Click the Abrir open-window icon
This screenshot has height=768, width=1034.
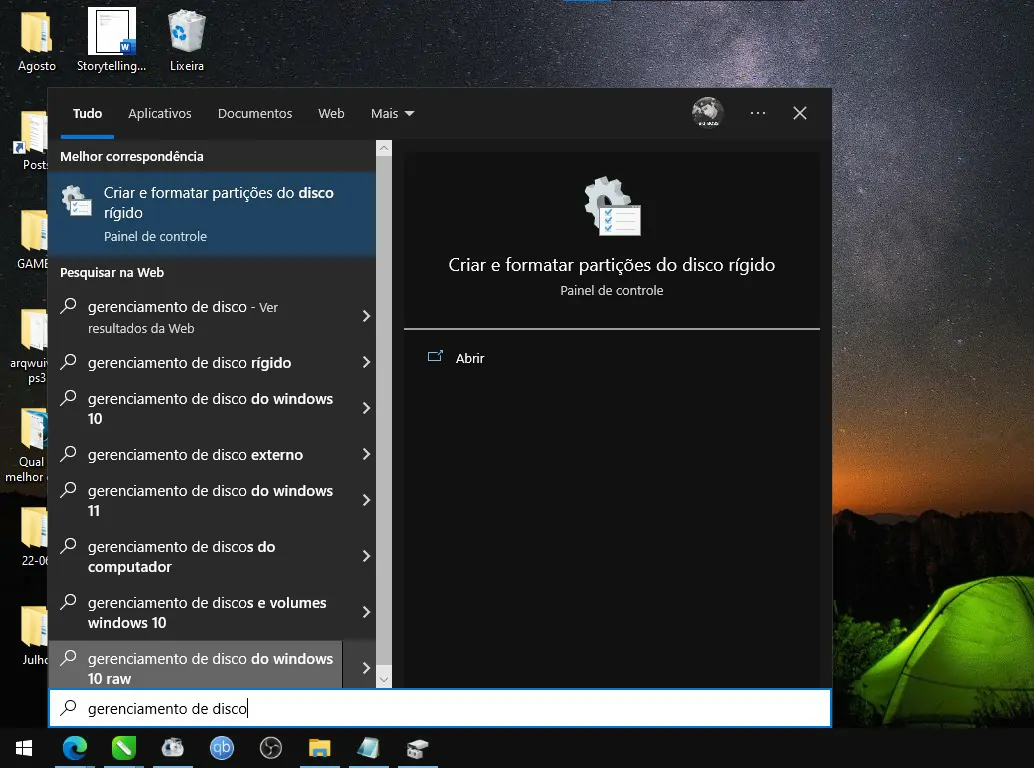(435, 357)
